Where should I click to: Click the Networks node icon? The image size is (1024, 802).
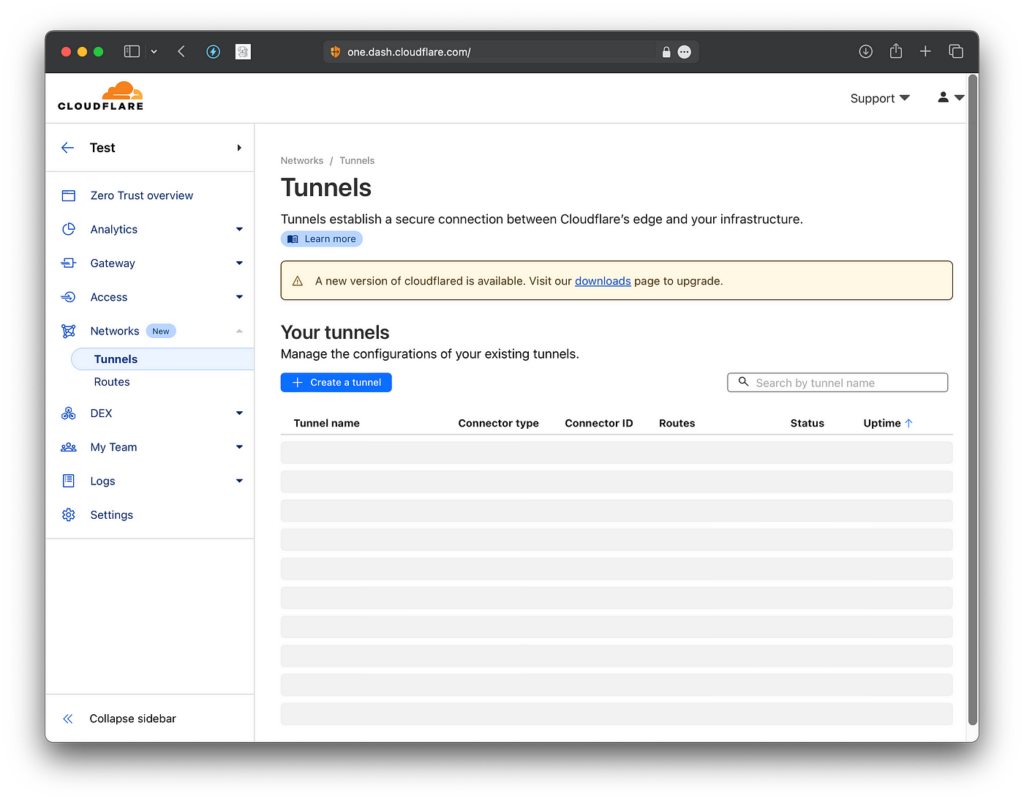point(67,331)
